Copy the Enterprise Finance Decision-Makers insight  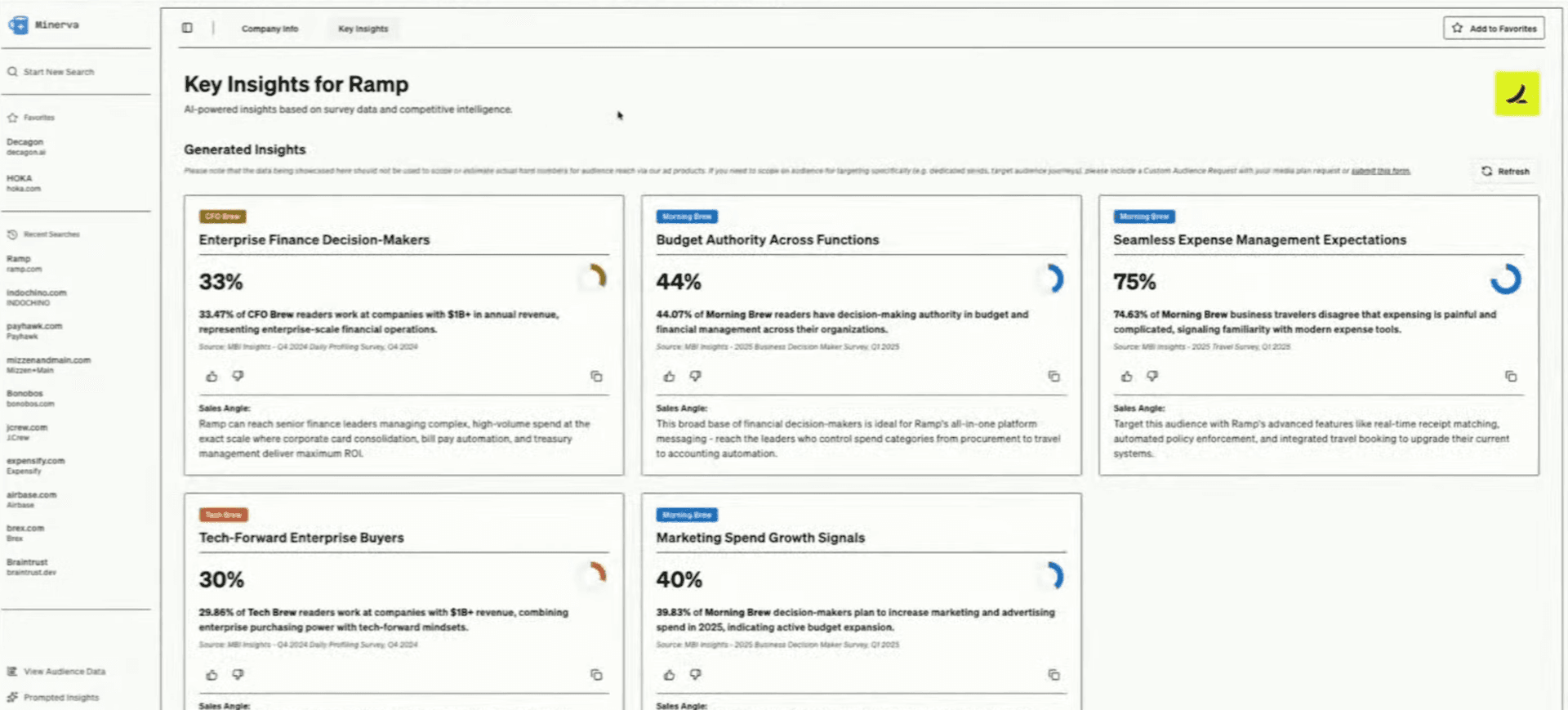[596, 377]
